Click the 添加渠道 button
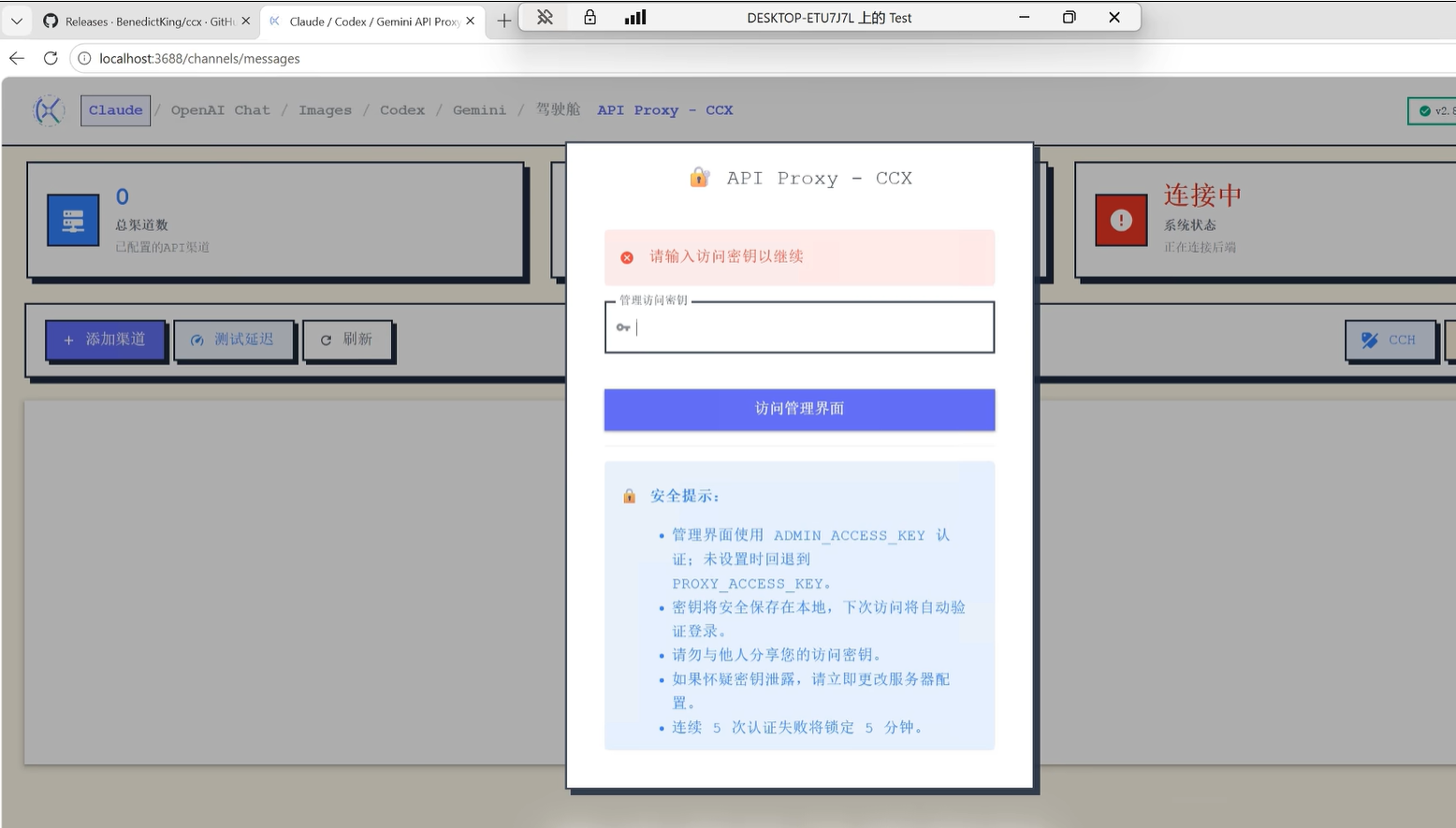 point(106,340)
